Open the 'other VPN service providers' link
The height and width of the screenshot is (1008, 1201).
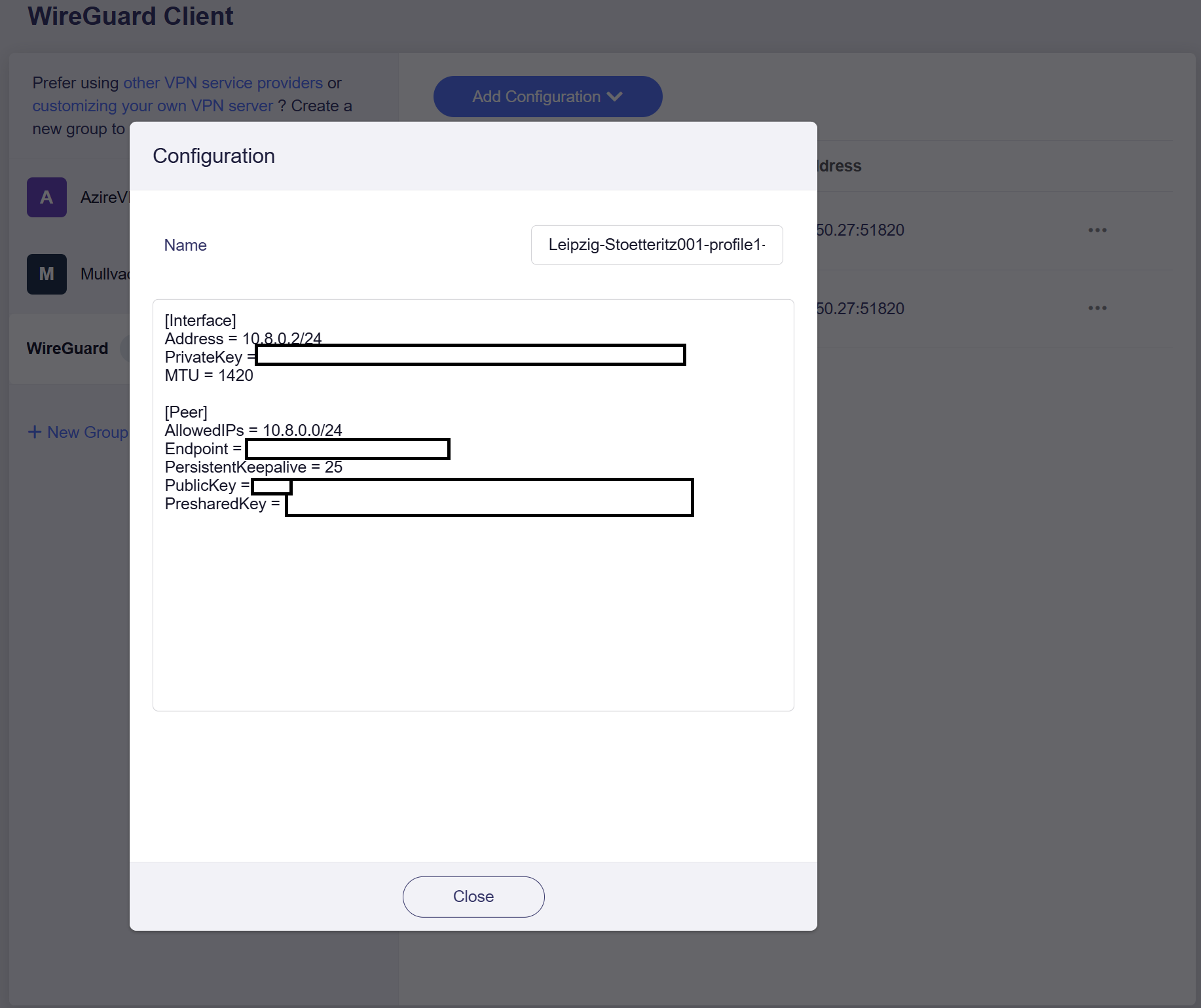coord(223,83)
